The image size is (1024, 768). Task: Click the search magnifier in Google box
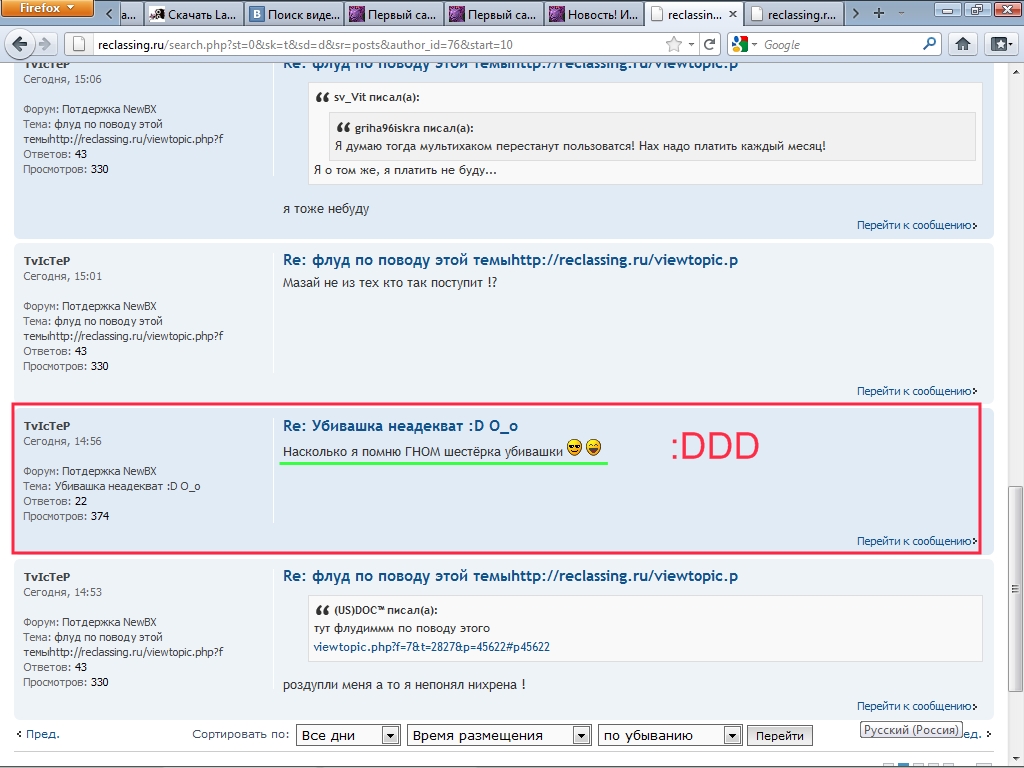click(x=929, y=44)
